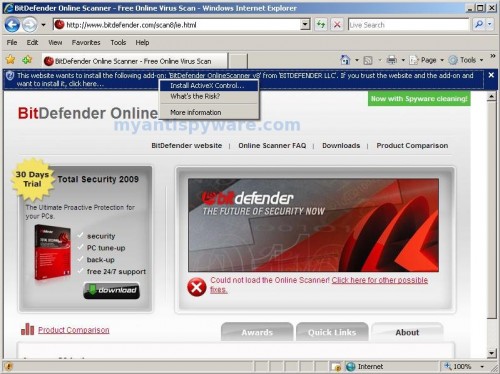Switch to the Quick Links tab
The width and height of the screenshot is (500, 374).
pyautogui.click(x=332, y=332)
